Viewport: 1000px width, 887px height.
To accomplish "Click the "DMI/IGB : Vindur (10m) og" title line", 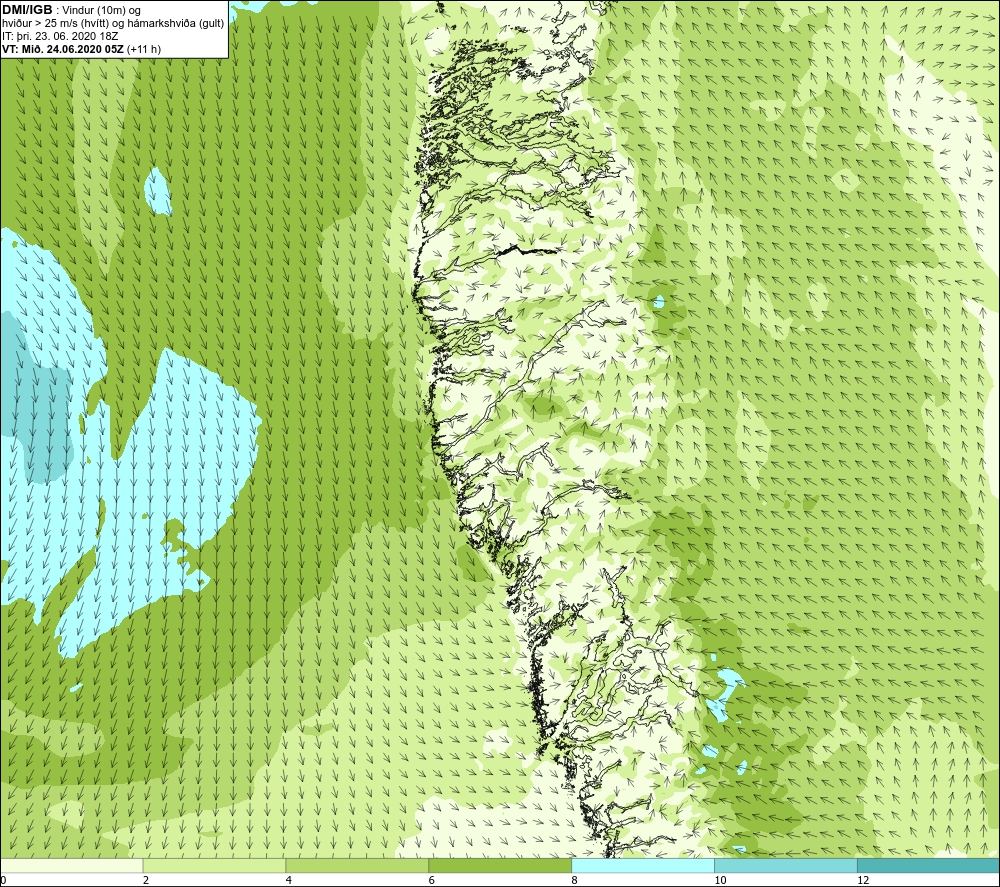I will click(71, 10).
